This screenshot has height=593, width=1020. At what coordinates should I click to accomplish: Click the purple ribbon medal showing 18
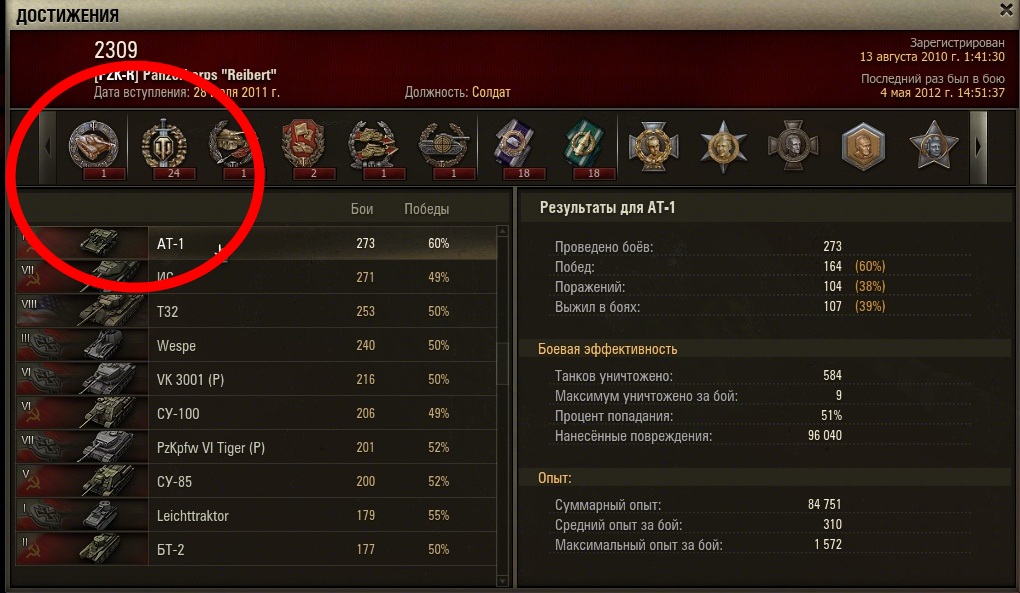tap(515, 148)
